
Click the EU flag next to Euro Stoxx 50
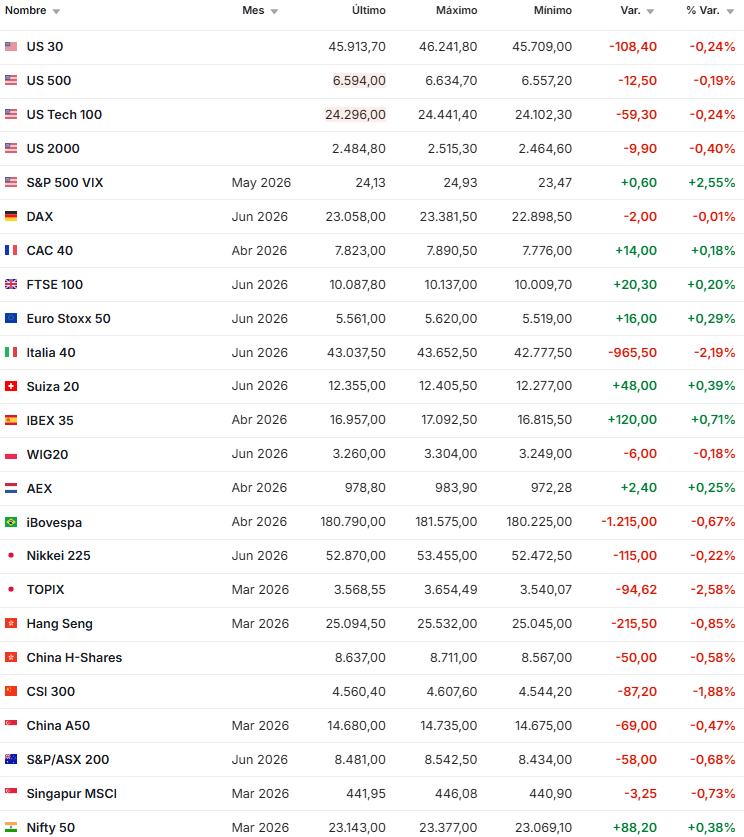[x=12, y=318]
